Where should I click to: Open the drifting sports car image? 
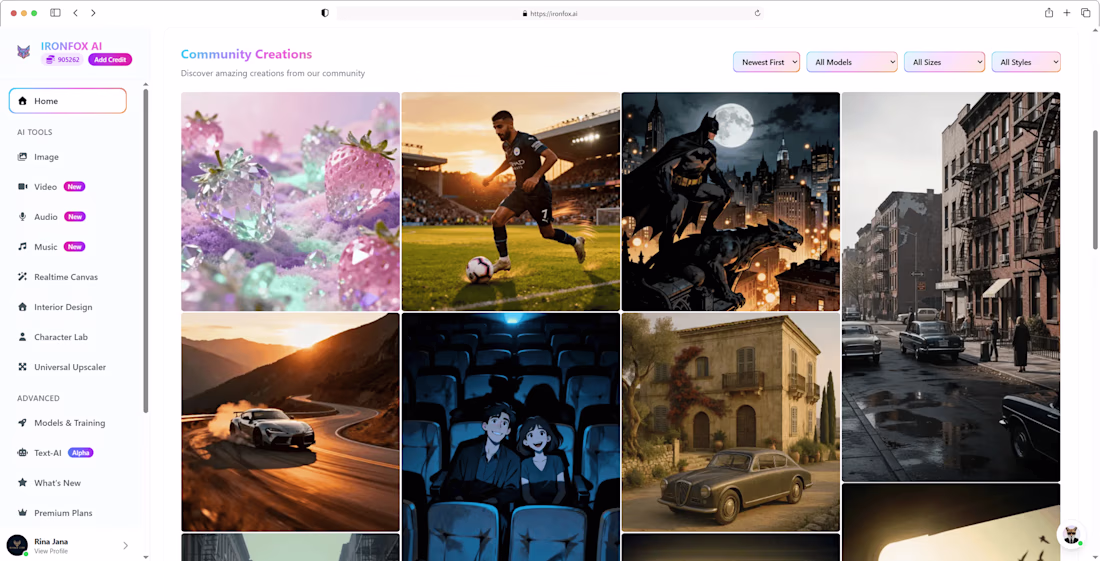click(x=290, y=422)
